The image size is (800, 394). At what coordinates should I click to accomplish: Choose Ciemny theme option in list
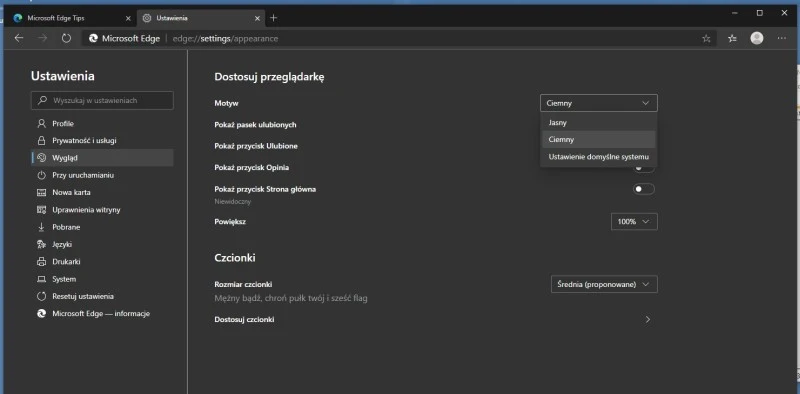(598, 139)
